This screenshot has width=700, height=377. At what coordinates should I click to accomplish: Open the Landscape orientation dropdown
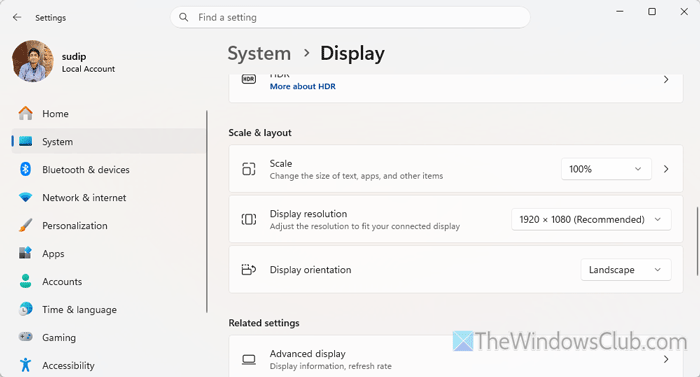pos(625,270)
